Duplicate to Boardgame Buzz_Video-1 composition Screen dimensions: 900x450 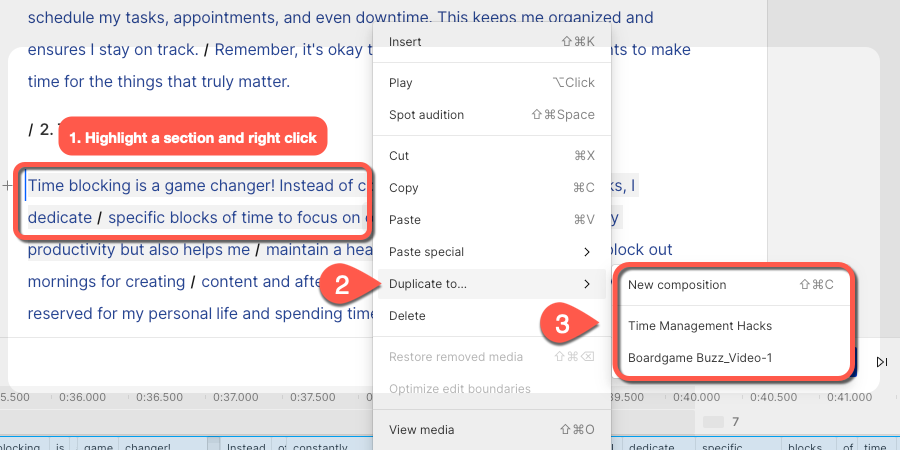(x=731, y=358)
